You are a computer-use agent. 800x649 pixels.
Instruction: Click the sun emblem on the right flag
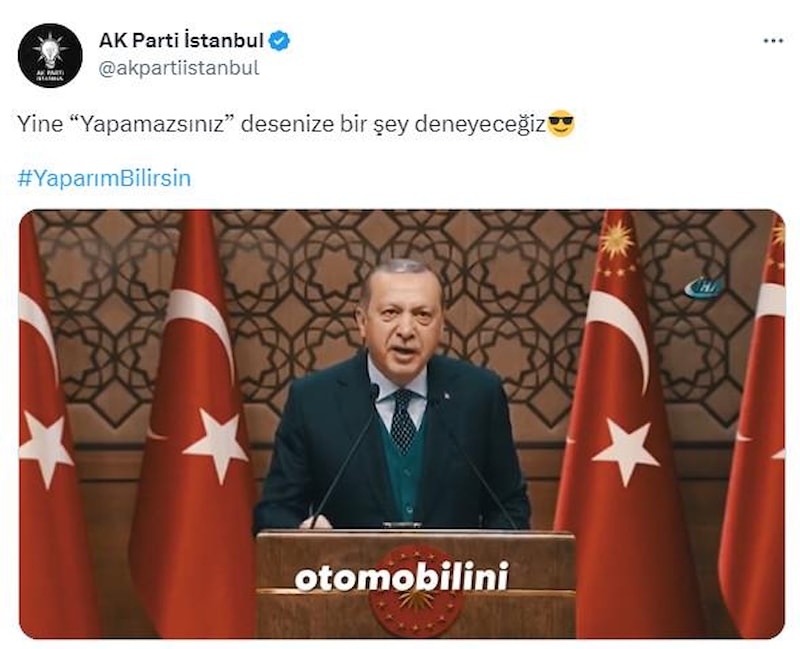[x=617, y=239]
